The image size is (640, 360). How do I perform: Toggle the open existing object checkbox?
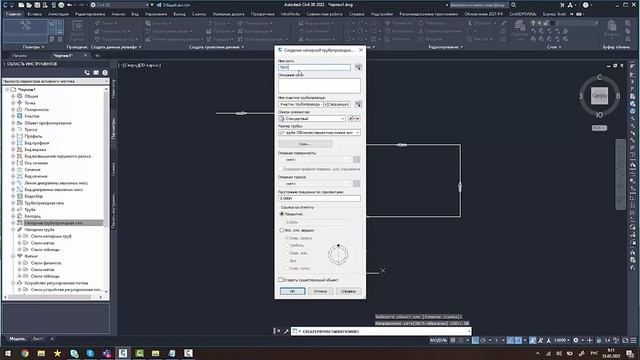pyautogui.click(x=280, y=280)
